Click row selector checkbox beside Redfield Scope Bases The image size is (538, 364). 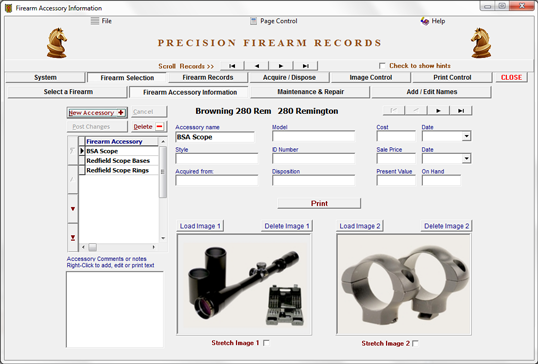click(82, 161)
